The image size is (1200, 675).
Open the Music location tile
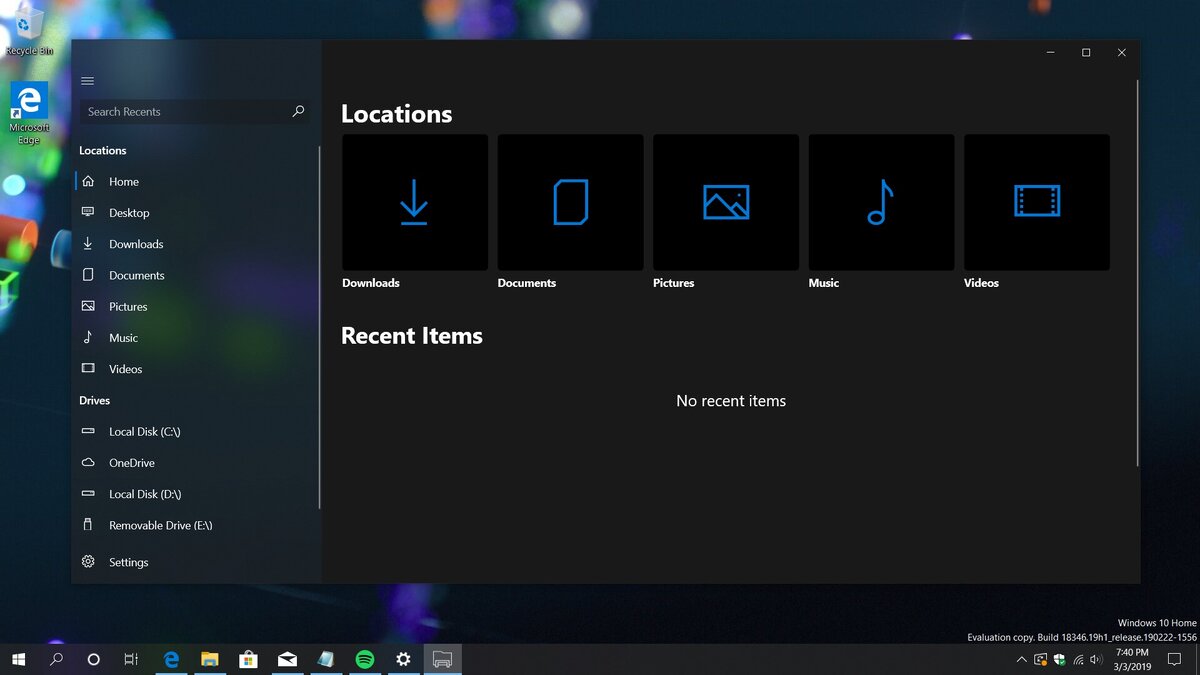coord(880,202)
